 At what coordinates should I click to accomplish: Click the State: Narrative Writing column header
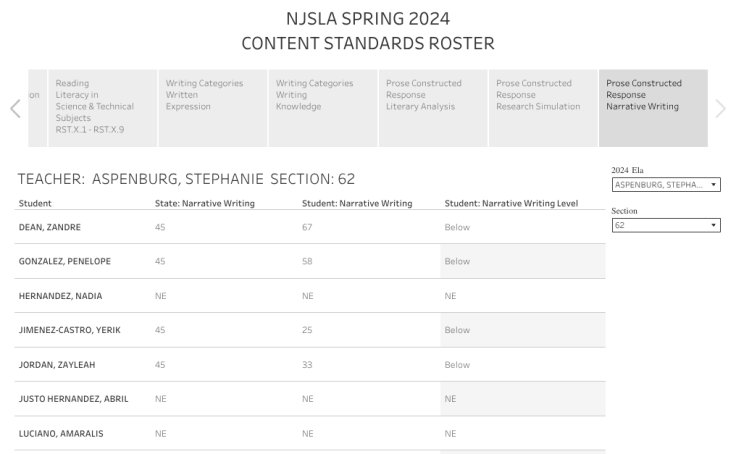pyautogui.click(x=205, y=203)
